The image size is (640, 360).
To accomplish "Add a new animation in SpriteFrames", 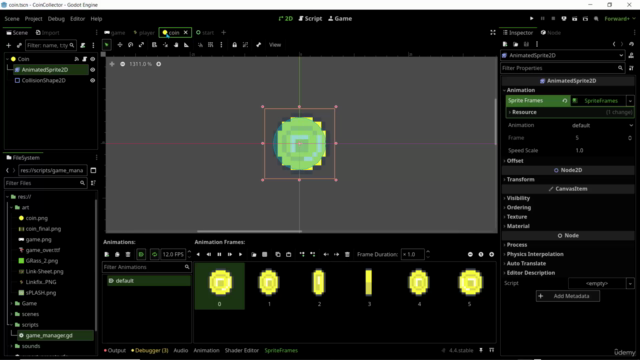I will (x=107, y=254).
